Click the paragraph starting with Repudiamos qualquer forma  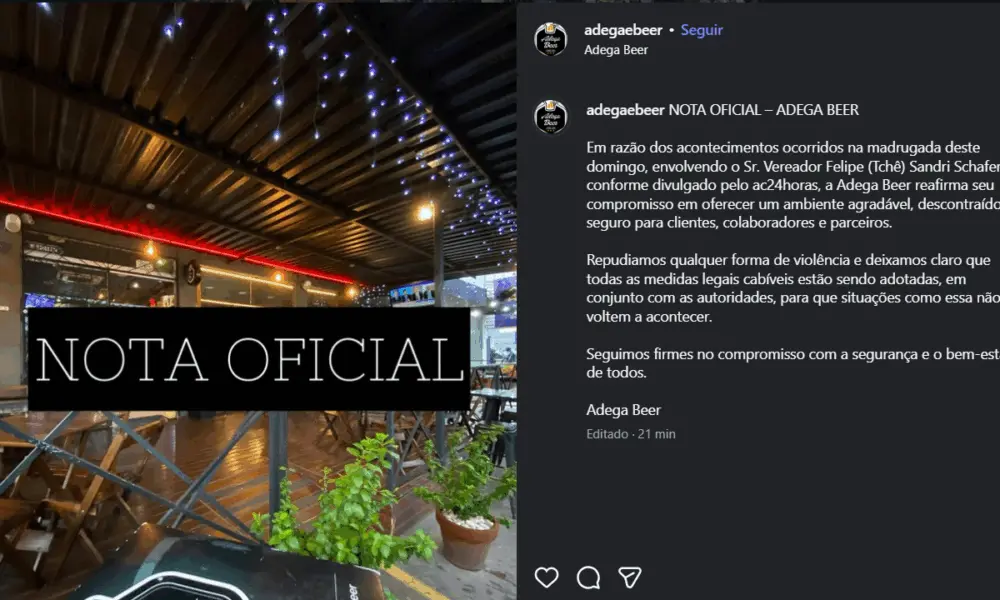(x=793, y=288)
